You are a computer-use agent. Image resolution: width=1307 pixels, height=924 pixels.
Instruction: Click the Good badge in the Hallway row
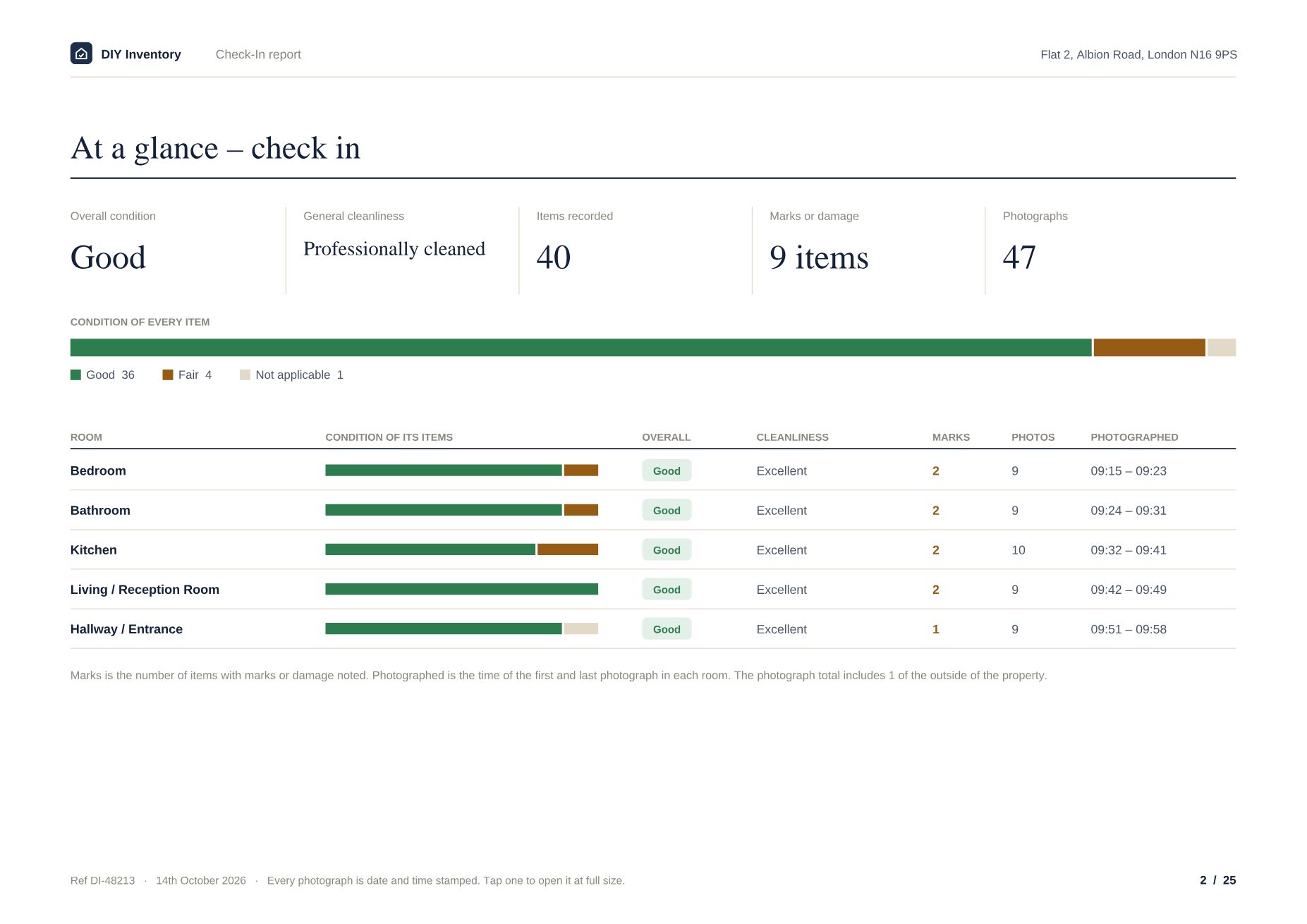coord(667,628)
